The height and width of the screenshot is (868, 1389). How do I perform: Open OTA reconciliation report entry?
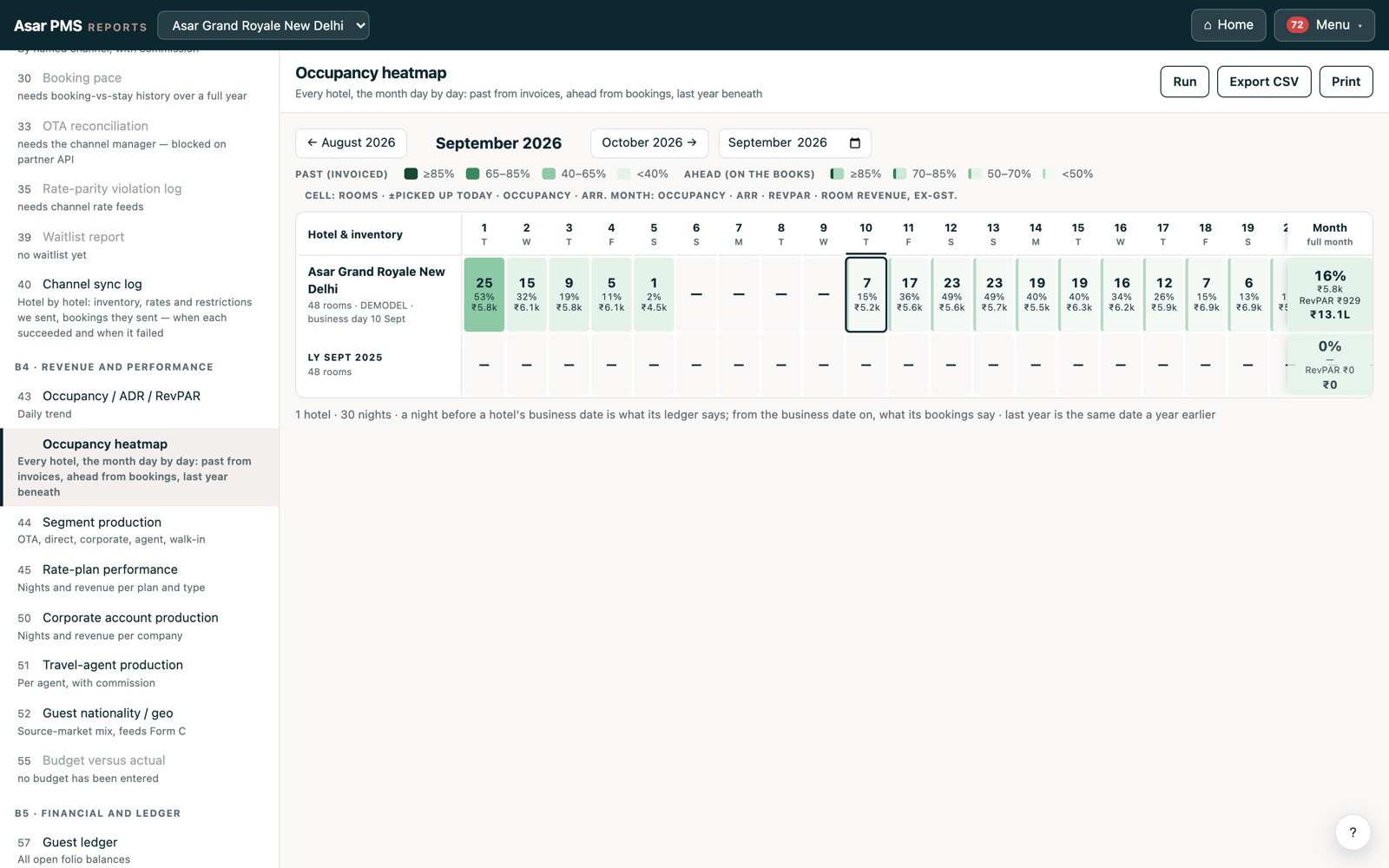point(139,141)
